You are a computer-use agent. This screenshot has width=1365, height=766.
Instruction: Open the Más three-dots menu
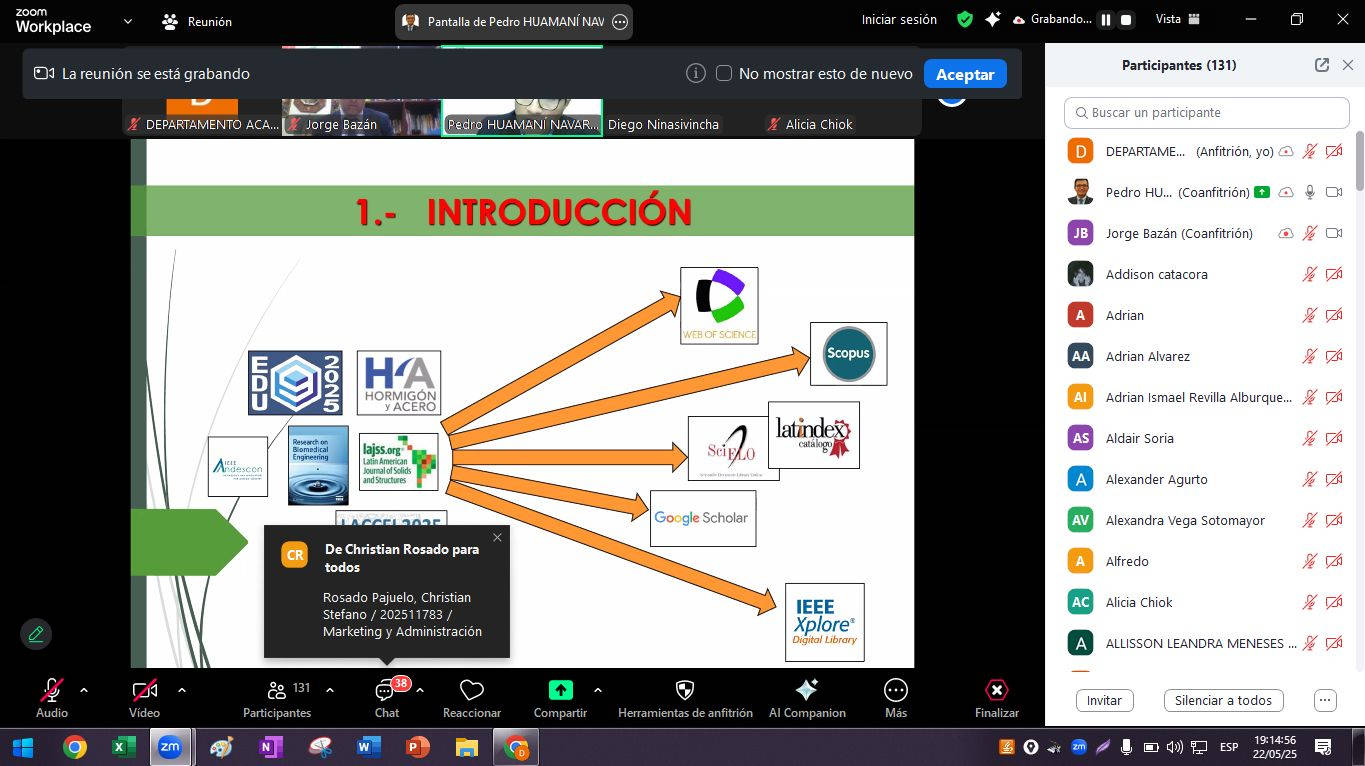click(x=896, y=690)
